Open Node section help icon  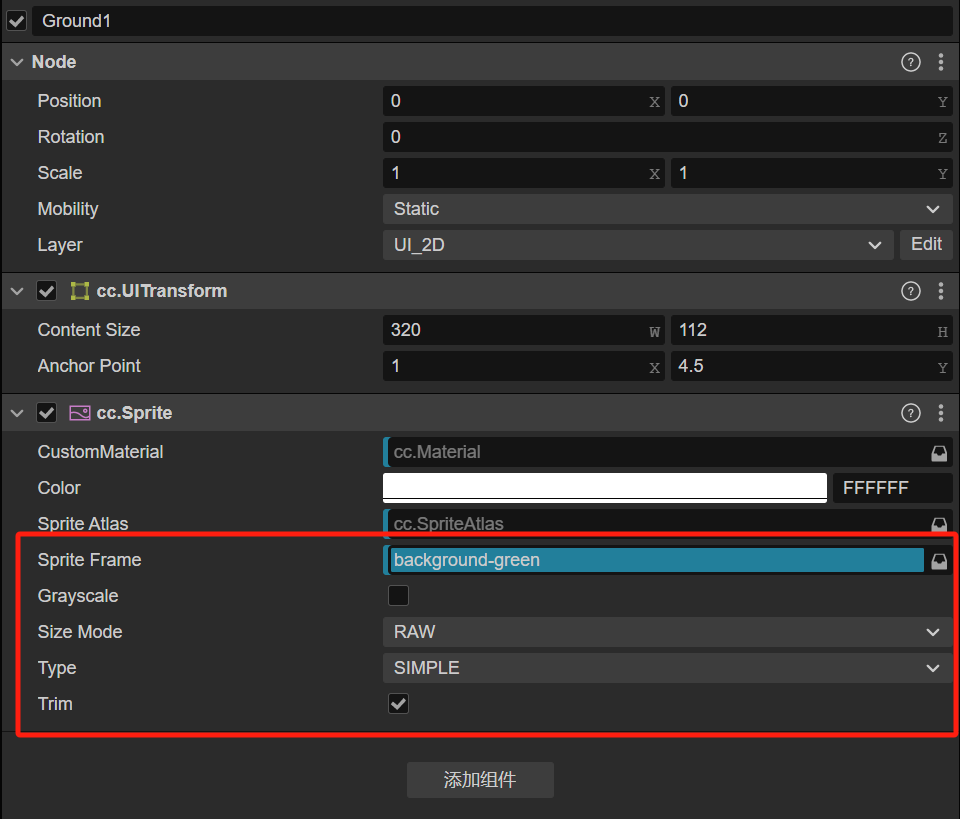(x=910, y=62)
